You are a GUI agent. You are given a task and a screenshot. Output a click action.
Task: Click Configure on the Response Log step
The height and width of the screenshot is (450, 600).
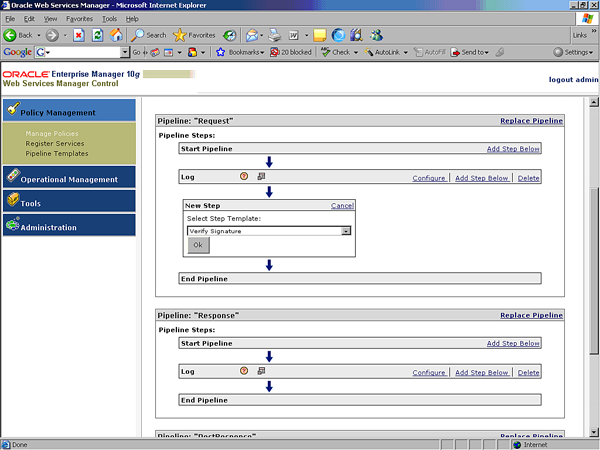429,372
